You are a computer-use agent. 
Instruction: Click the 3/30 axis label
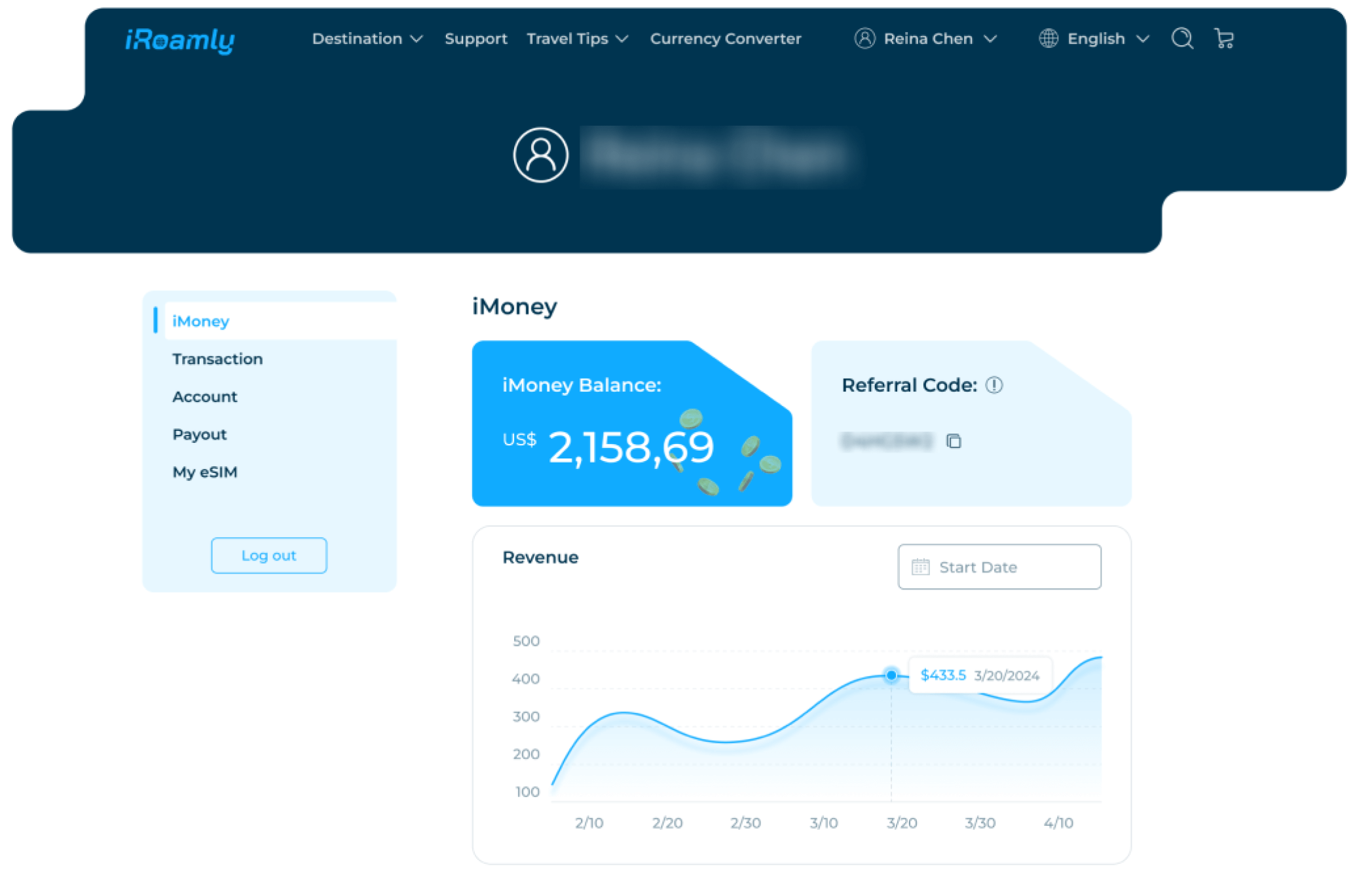[x=980, y=823]
